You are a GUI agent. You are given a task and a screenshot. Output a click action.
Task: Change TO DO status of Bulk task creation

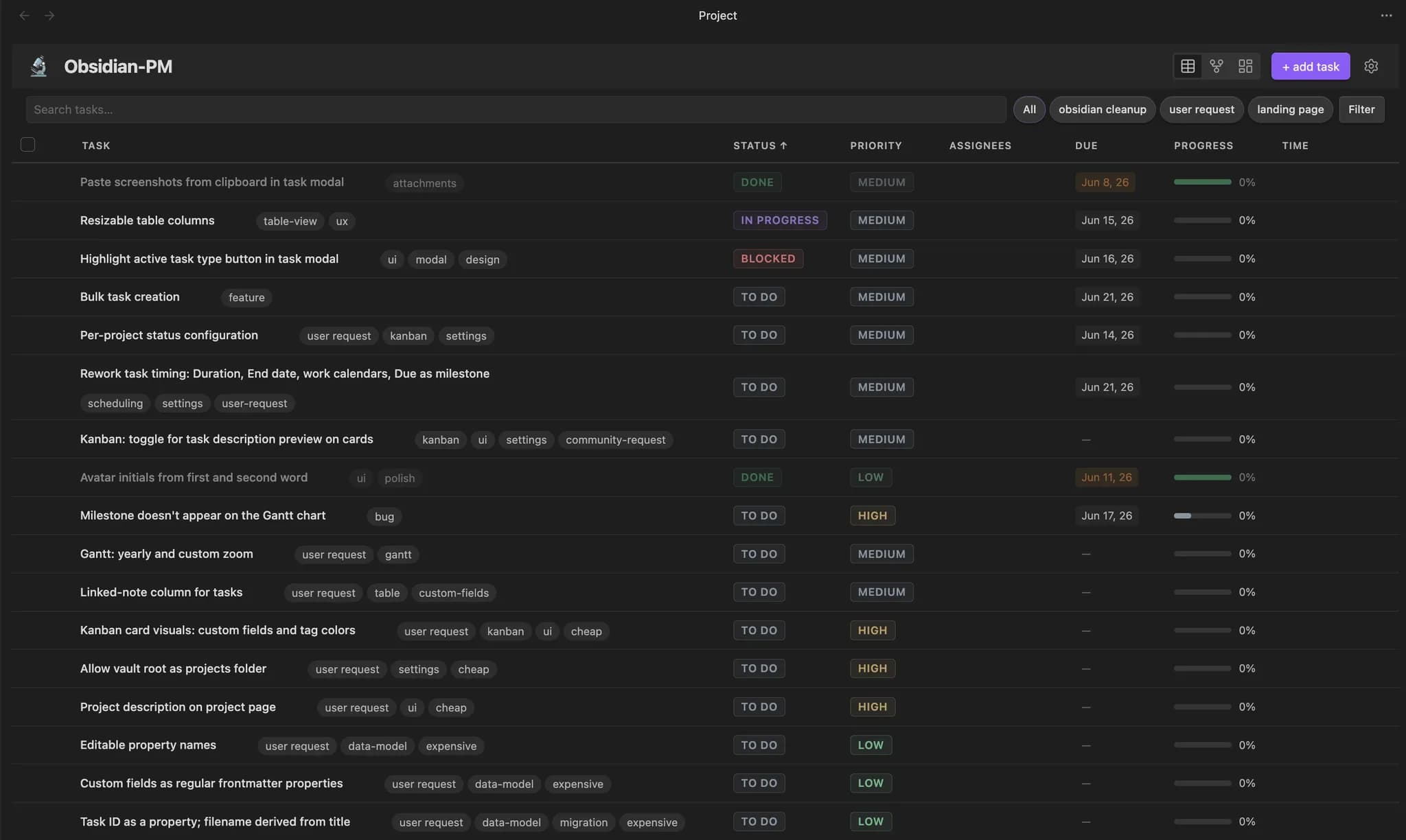(759, 296)
